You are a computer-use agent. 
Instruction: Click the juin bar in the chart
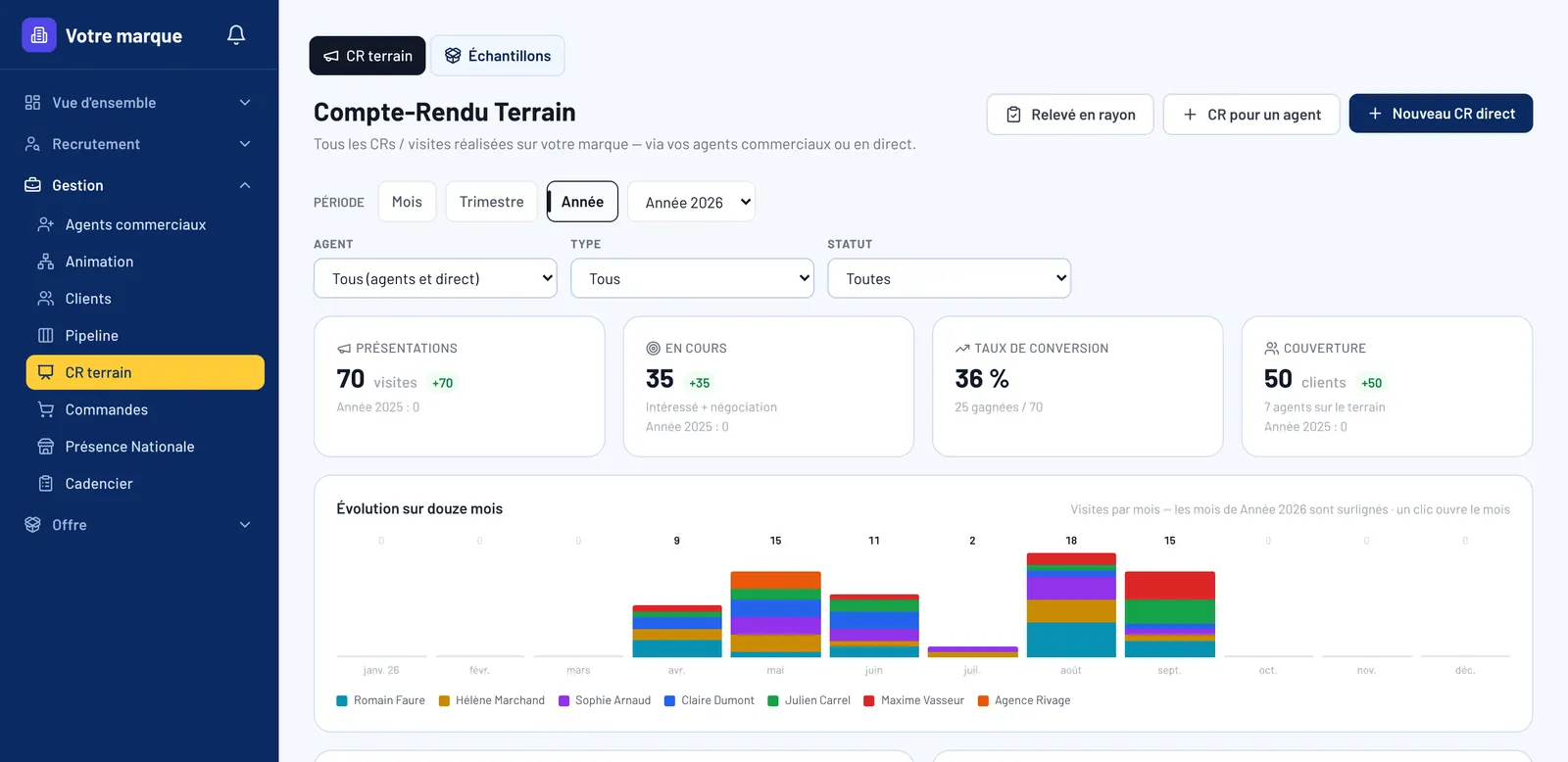pos(874,626)
